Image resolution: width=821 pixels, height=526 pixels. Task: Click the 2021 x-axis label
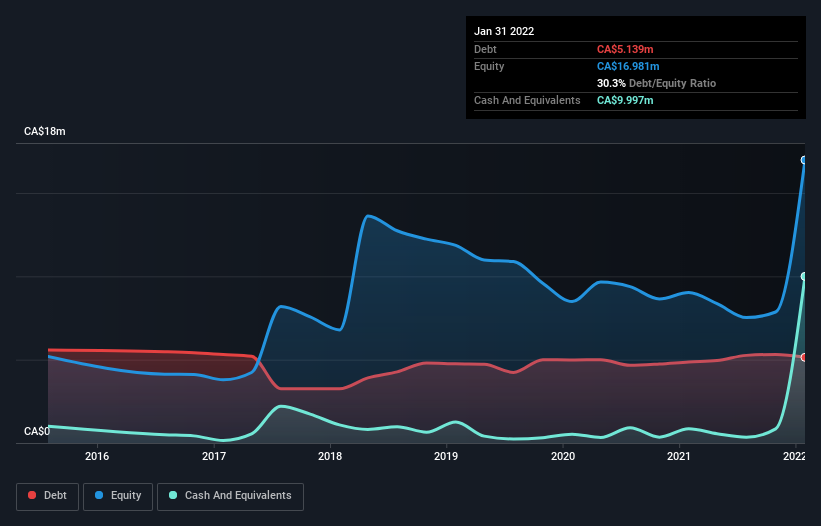[x=679, y=456]
